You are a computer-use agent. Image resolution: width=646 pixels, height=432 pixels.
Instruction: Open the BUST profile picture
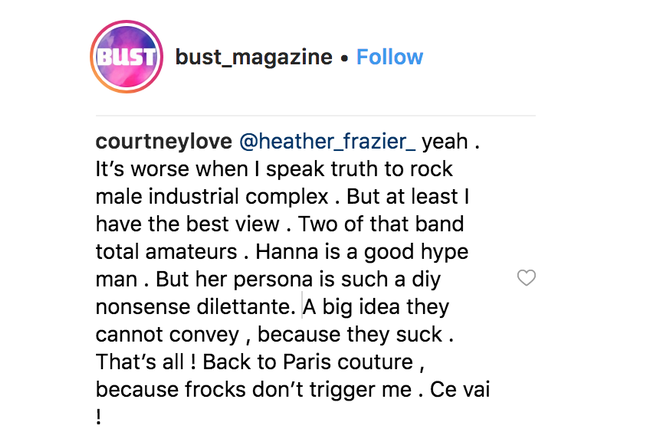126,57
